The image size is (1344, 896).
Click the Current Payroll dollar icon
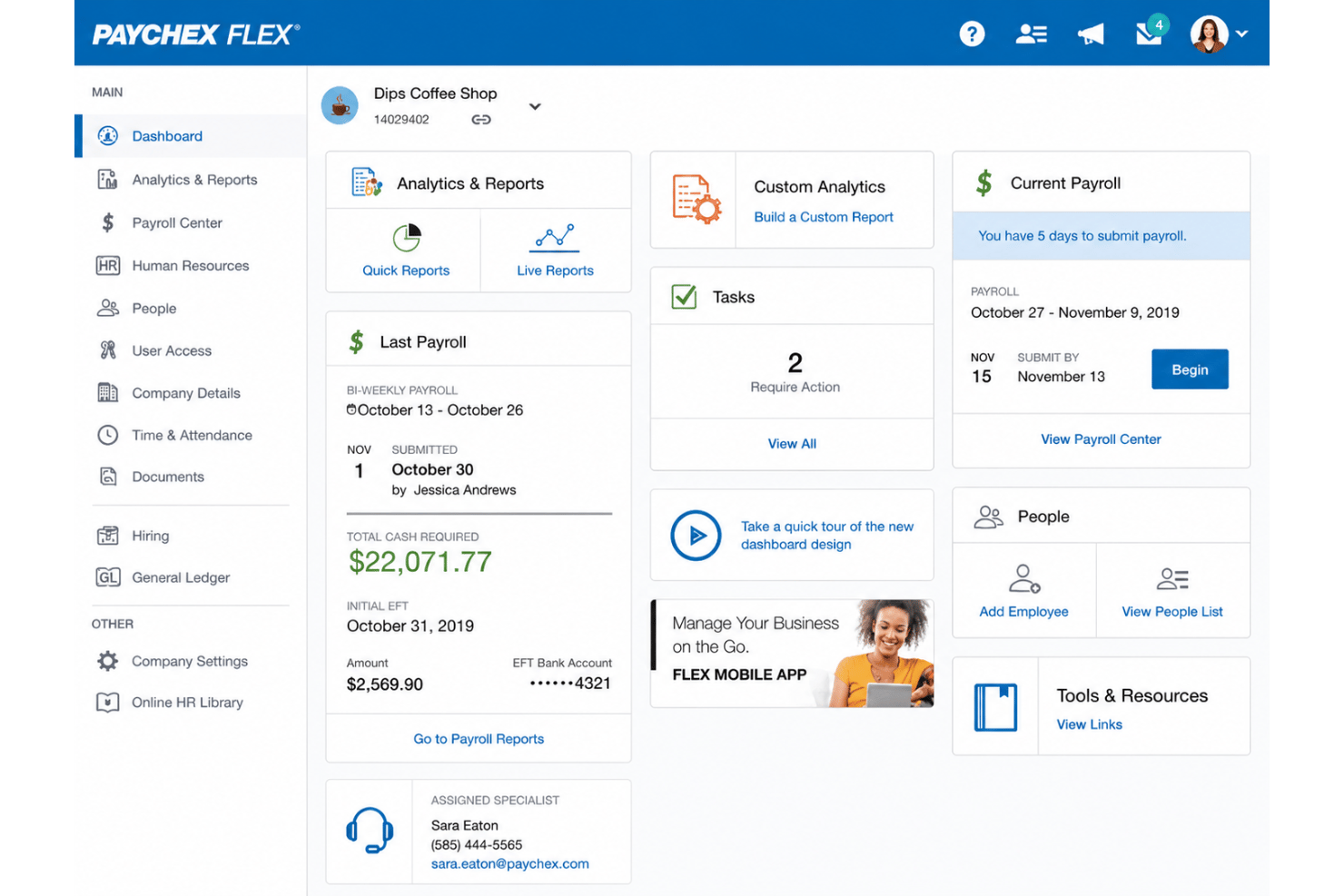tap(983, 183)
